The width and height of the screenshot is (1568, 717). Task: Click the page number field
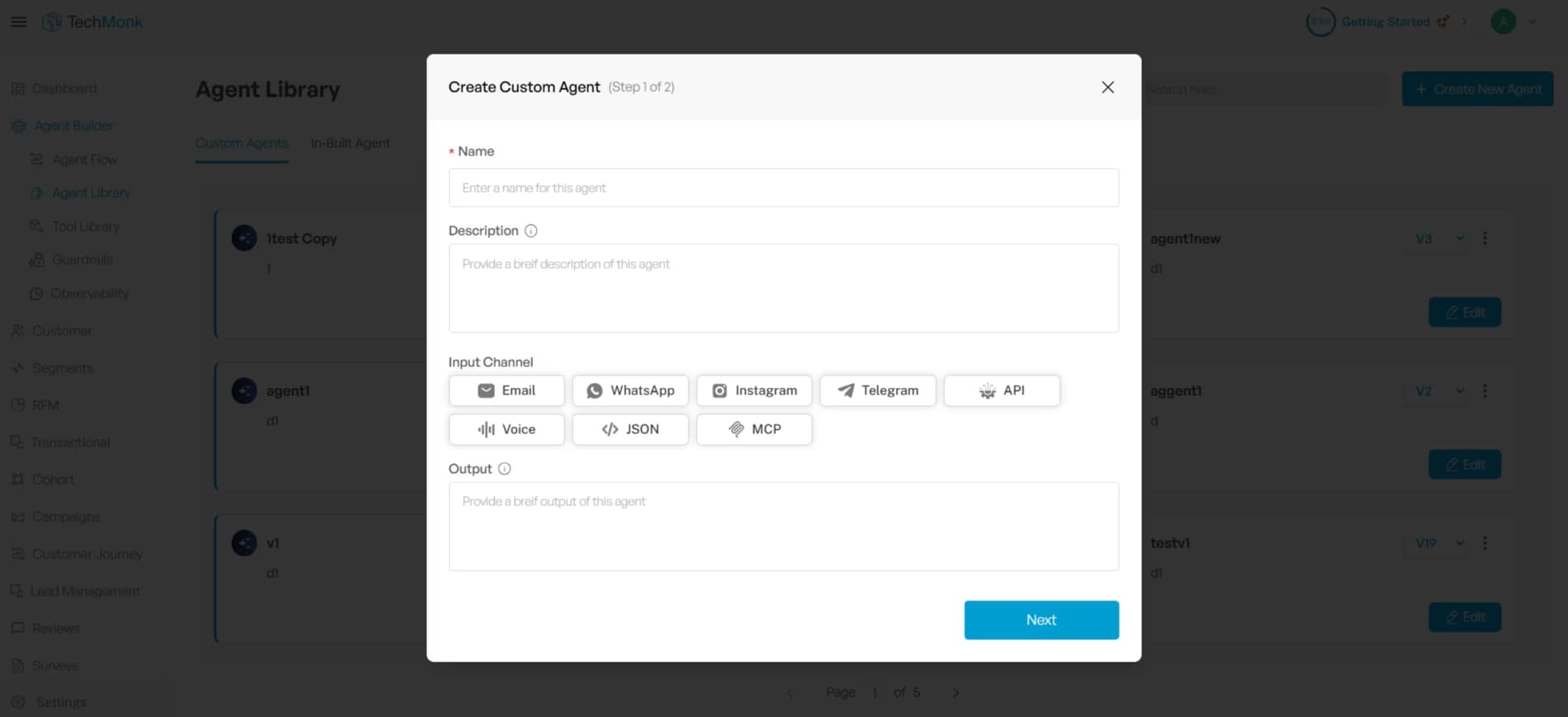(x=875, y=692)
